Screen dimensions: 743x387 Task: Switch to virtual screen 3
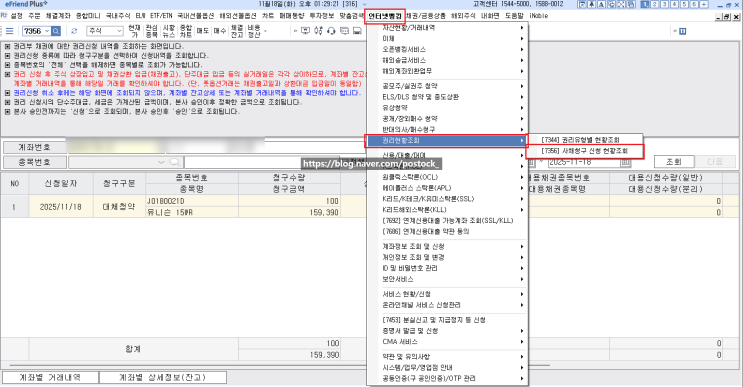pos(665,4)
